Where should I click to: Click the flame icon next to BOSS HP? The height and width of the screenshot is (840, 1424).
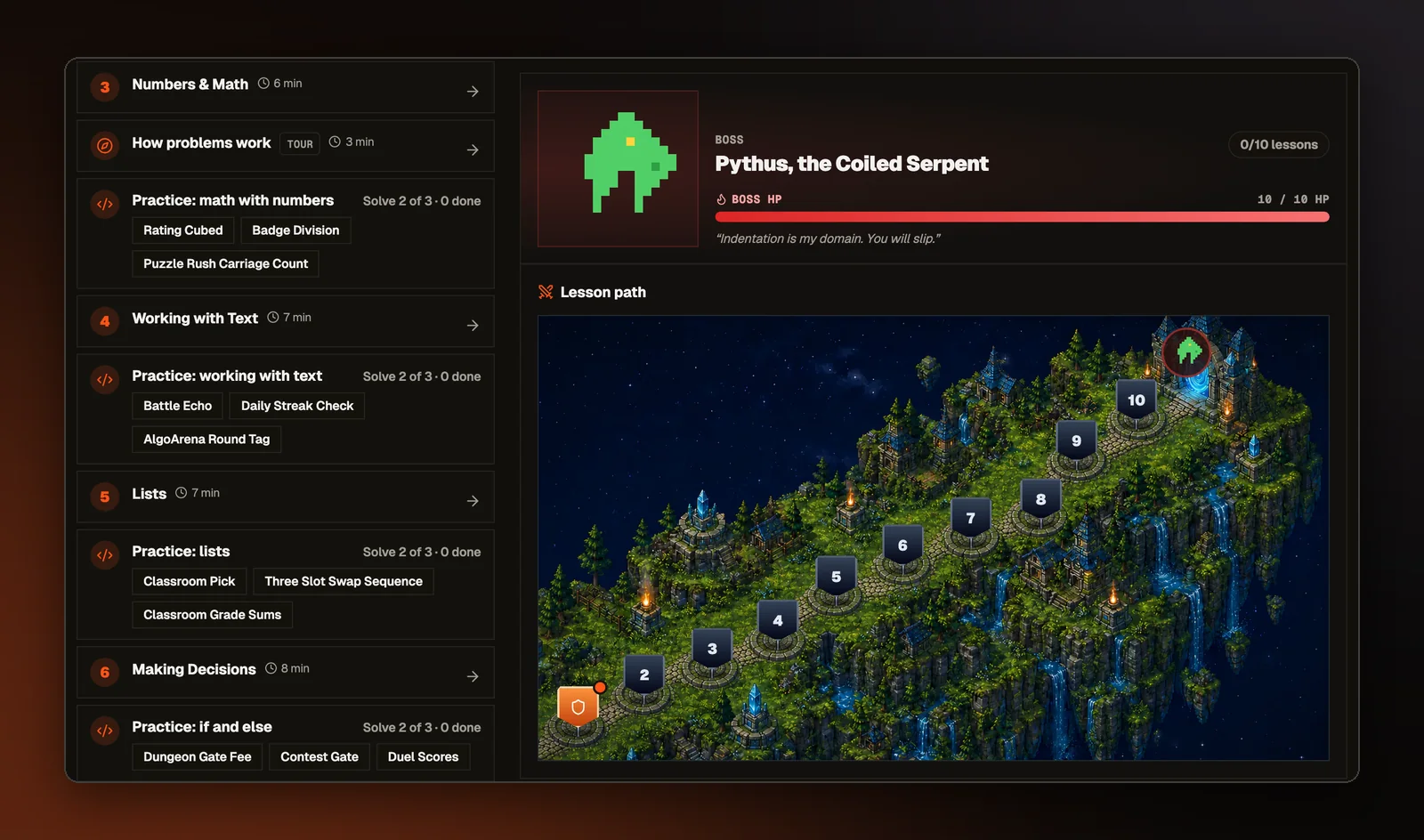721,199
